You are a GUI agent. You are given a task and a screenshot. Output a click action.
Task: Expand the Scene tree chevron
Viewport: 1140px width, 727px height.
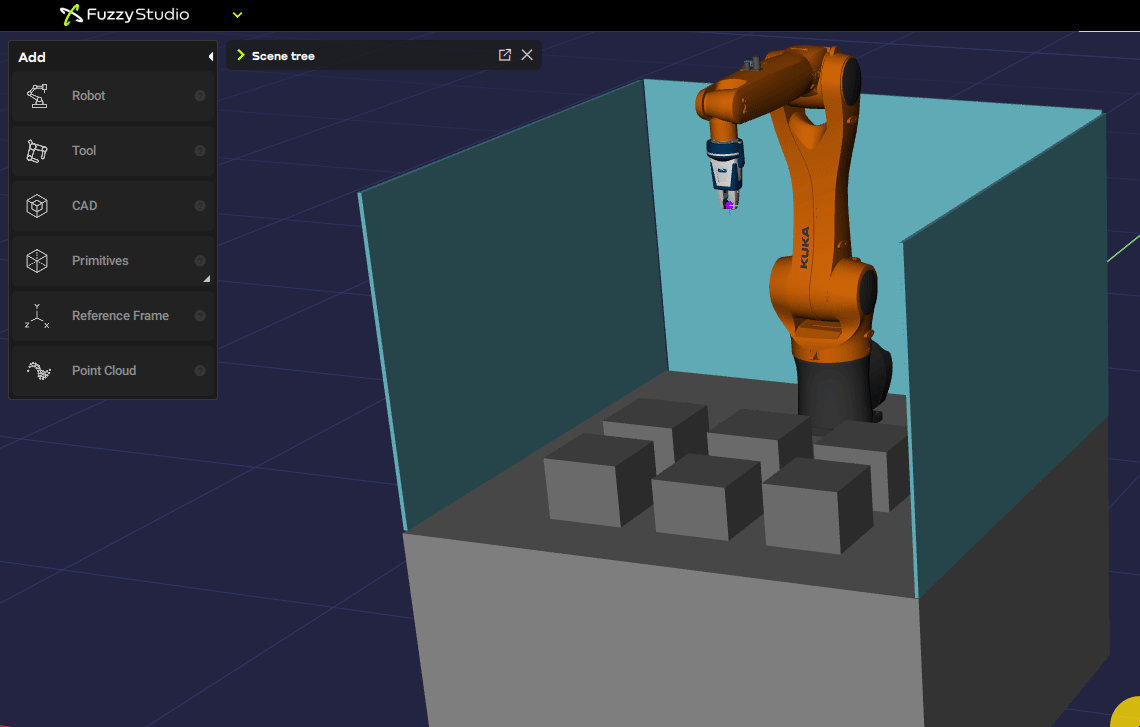(x=241, y=55)
